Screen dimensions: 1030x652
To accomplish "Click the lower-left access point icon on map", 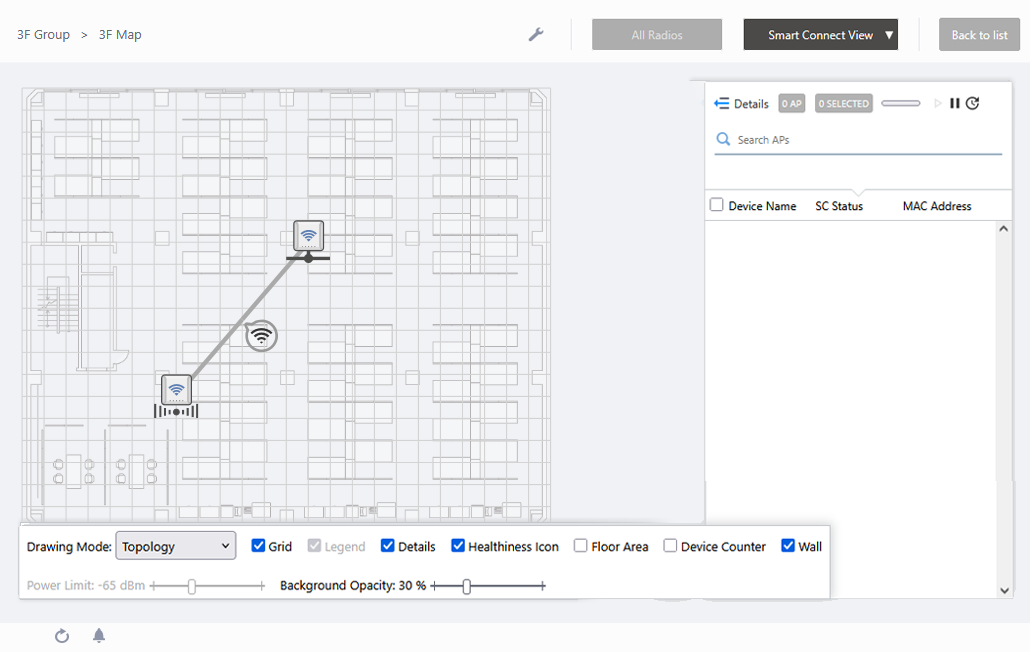I will click(176, 390).
